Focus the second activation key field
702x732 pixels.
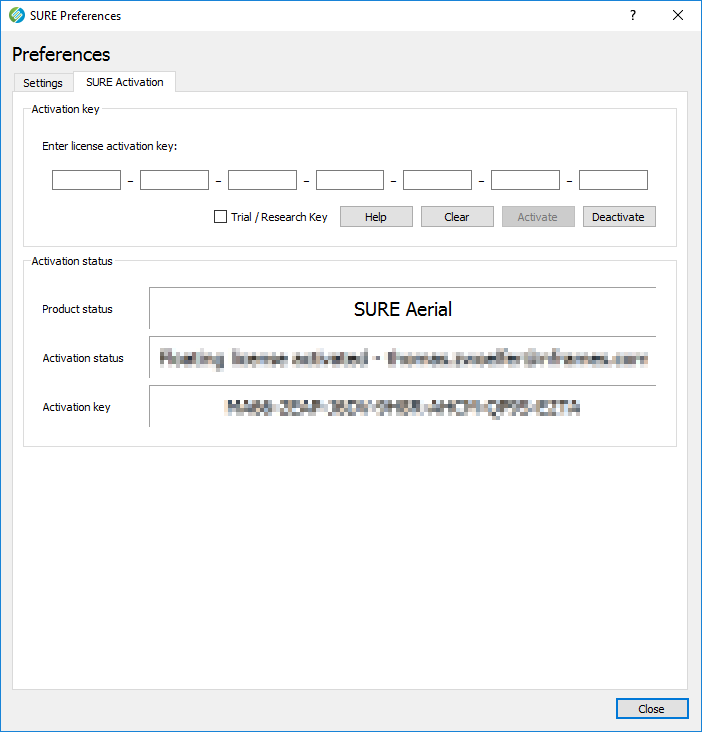point(174,180)
